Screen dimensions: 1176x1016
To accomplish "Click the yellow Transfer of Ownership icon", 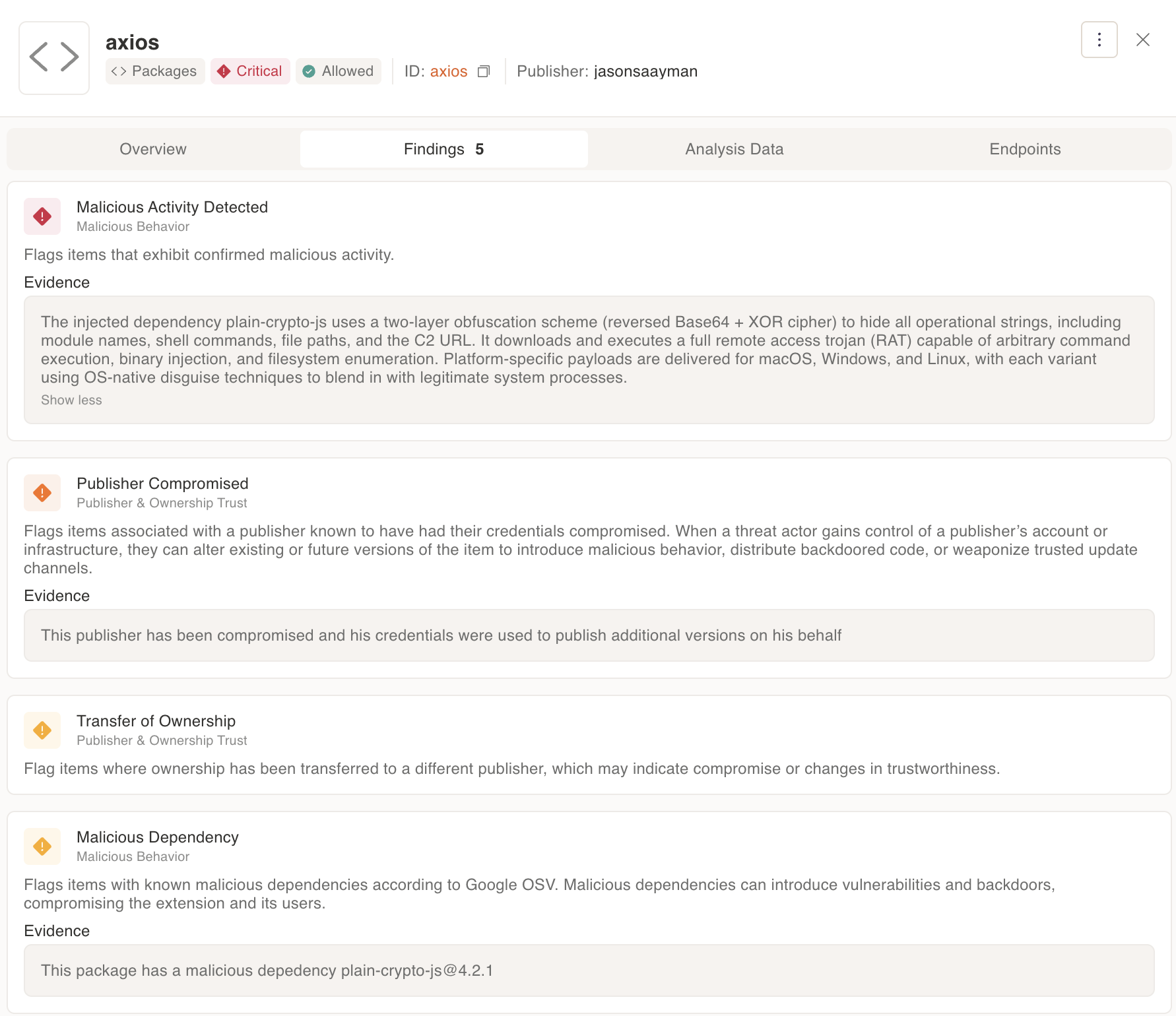I will point(42,730).
